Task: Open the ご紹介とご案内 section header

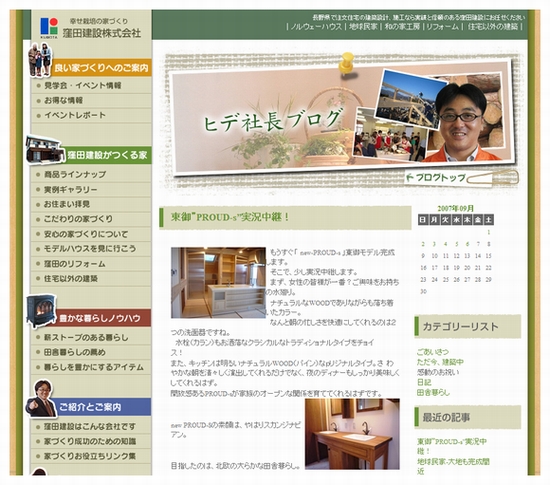Action: [x=104, y=407]
